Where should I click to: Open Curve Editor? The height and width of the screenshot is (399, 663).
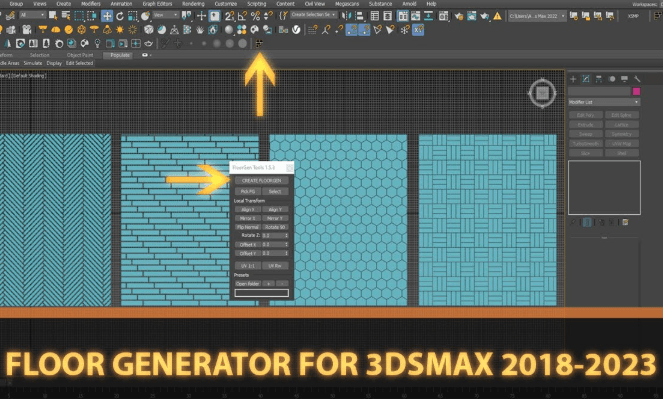416,16
